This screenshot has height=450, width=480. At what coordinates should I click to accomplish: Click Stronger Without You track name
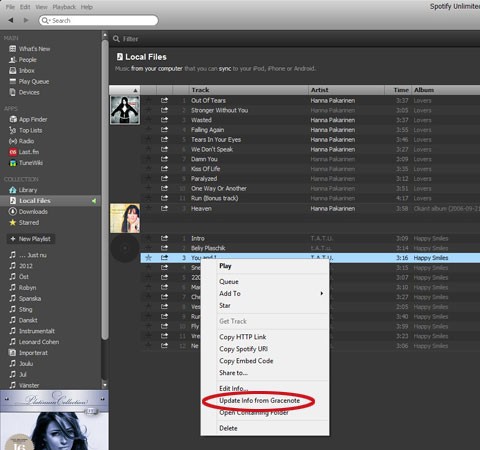pyautogui.click(x=219, y=110)
